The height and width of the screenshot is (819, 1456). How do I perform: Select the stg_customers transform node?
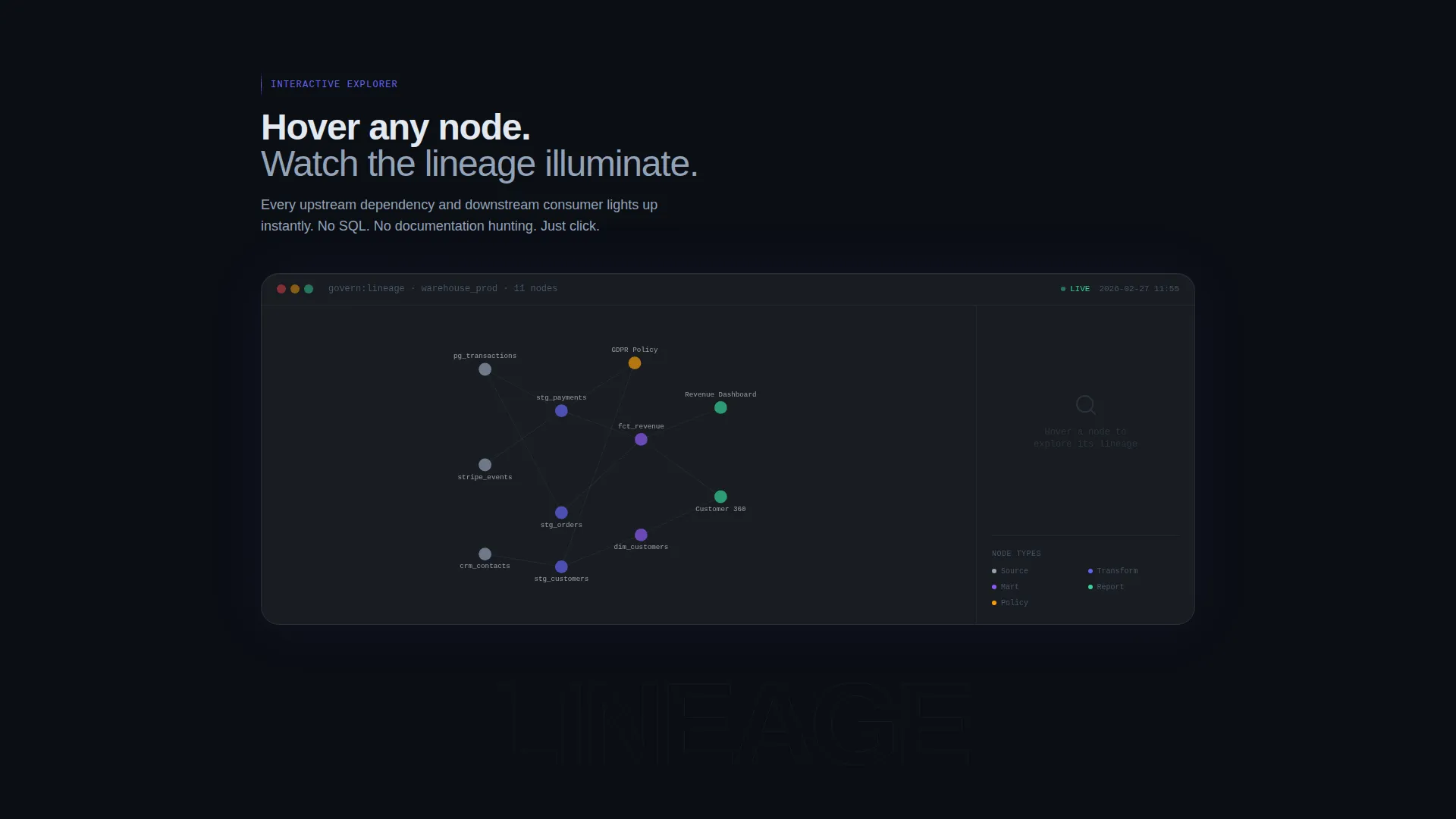click(x=561, y=566)
